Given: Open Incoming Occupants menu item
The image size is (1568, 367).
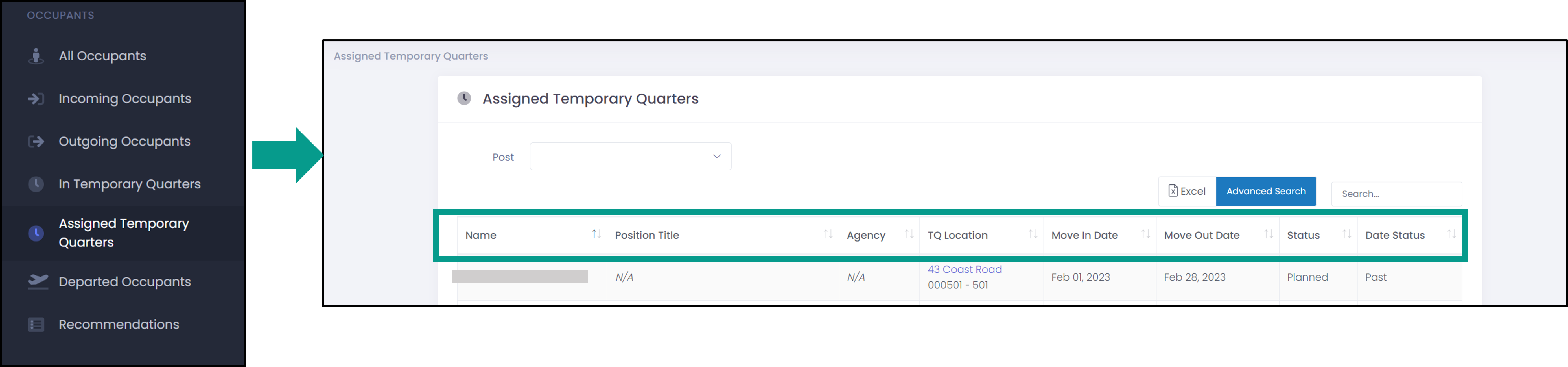Looking at the screenshot, I should [124, 99].
